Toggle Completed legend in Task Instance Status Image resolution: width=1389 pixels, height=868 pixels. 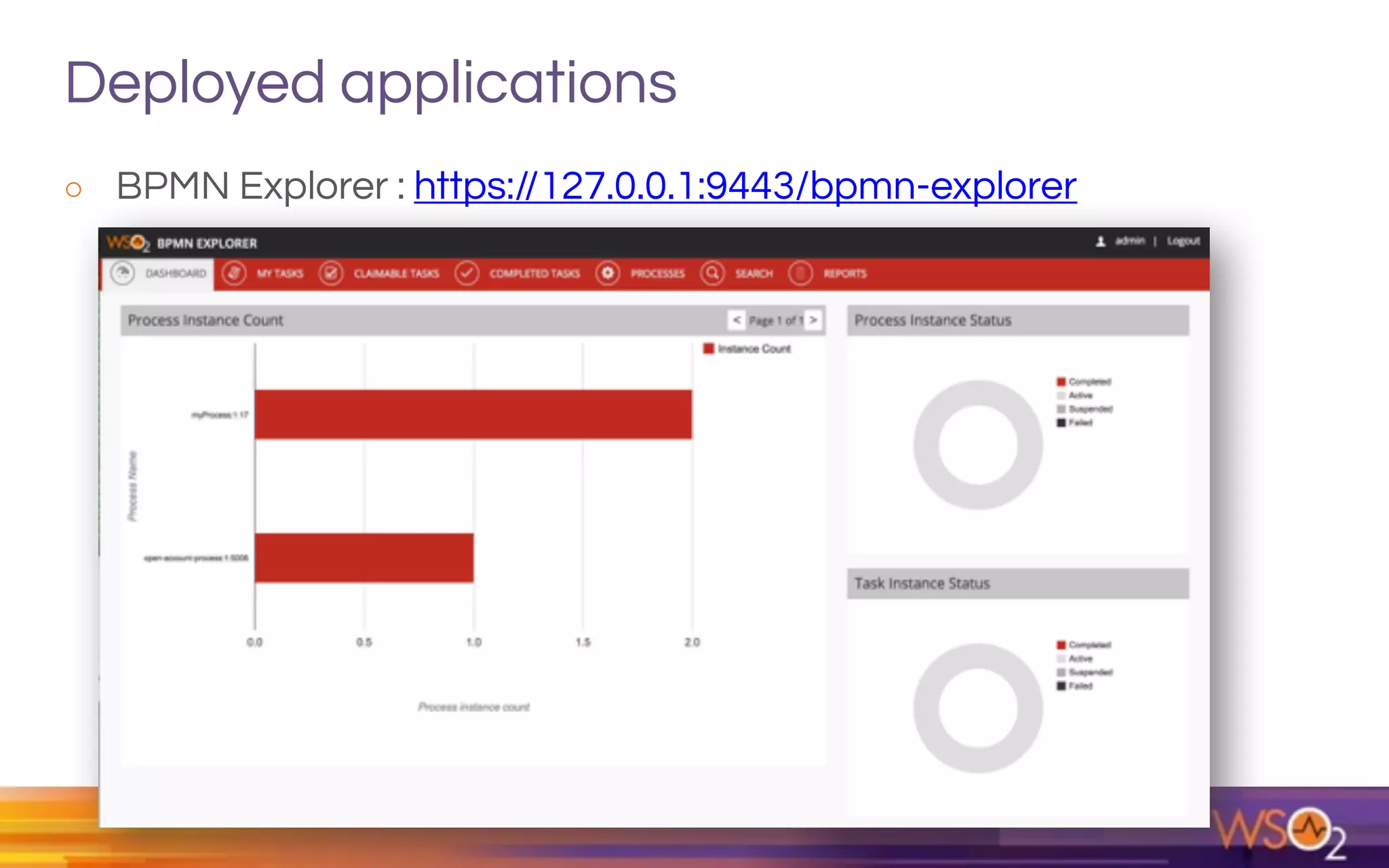click(1084, 645)
